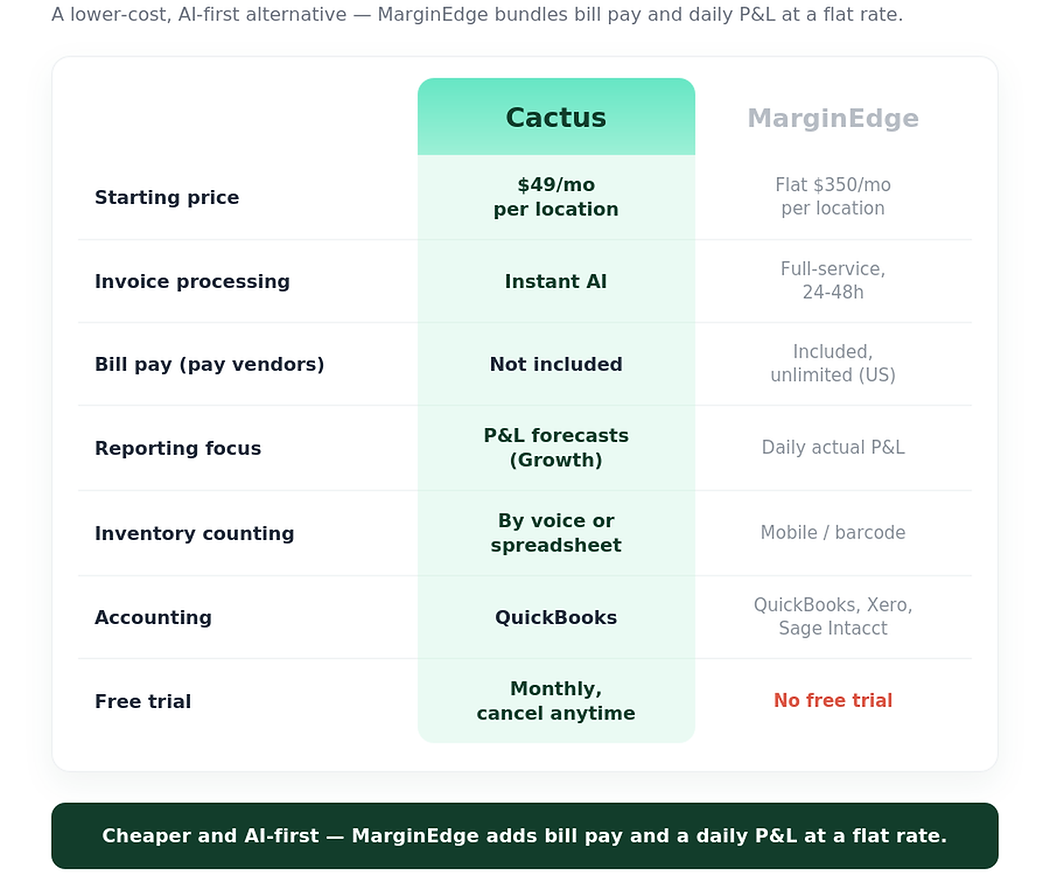
Task: Click the P&L forecasts (Growth) cell
Action: tap(556, 448)
